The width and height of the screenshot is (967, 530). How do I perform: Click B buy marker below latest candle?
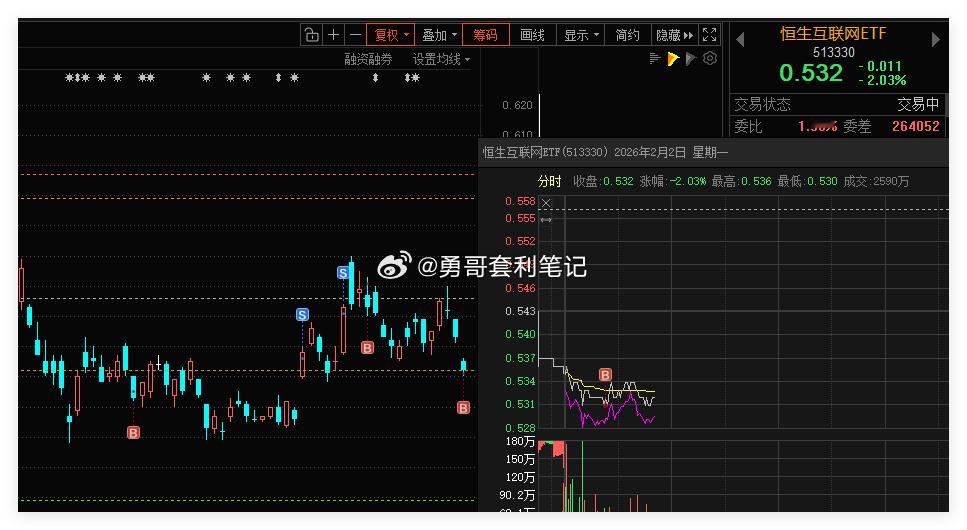click(x=463, y=407)
